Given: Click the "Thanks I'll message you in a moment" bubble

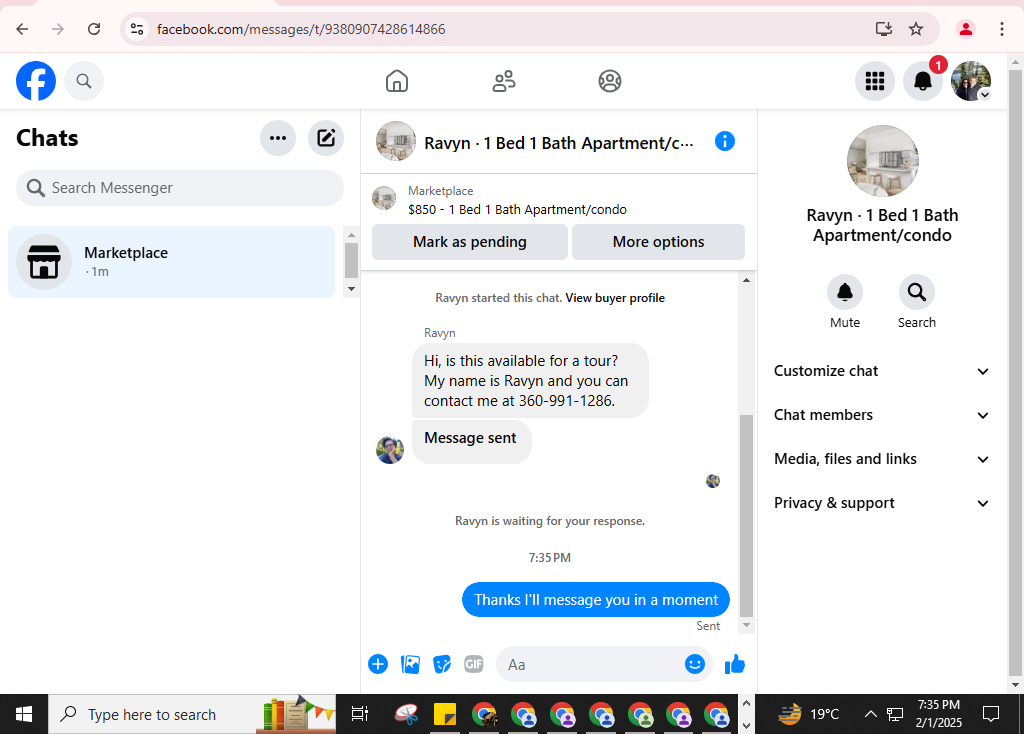Looking at the screenshot, I should click(596, 599).
